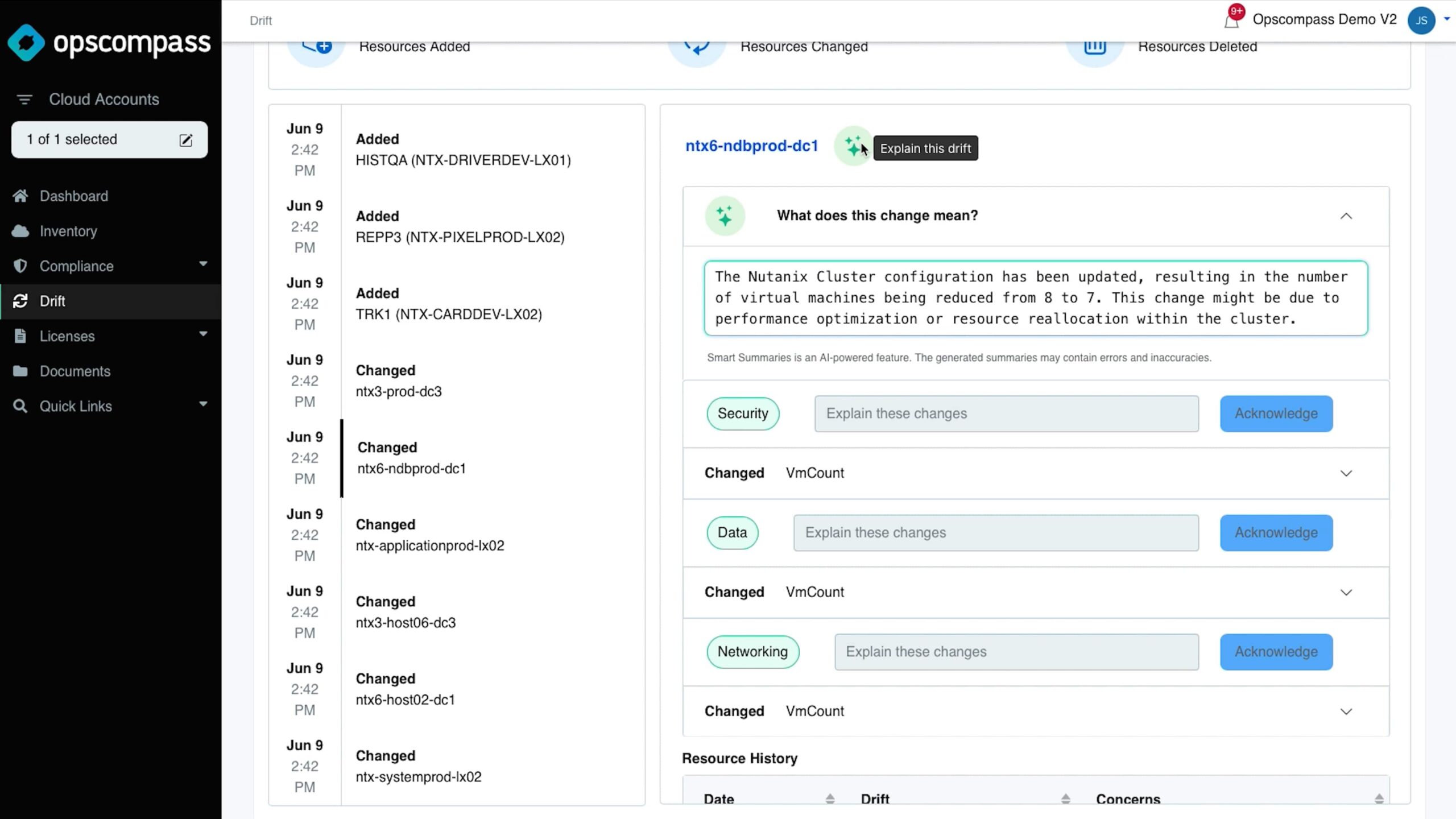Open Documents in the sidebar

75,371
